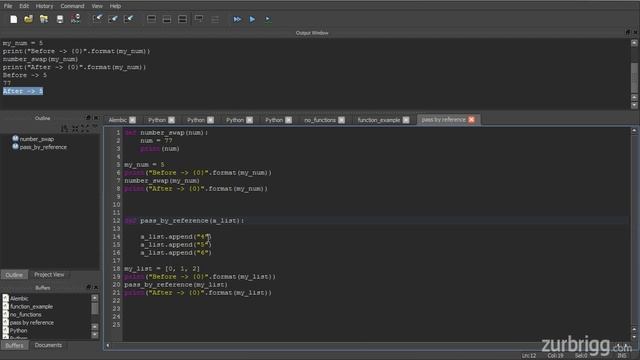Switch to the Outline bottom tab
The width and height of the screenshot is (640, 360).
click(14, 275)
